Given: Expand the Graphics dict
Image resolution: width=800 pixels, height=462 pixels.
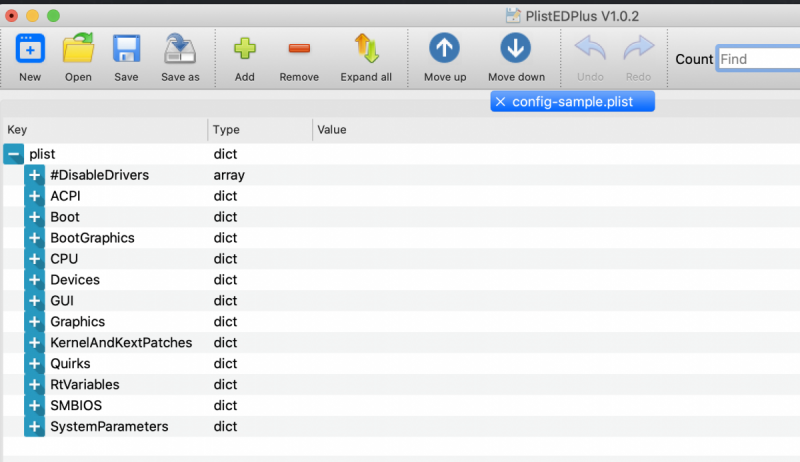Looking at the screenshot, I should (34, 321).
